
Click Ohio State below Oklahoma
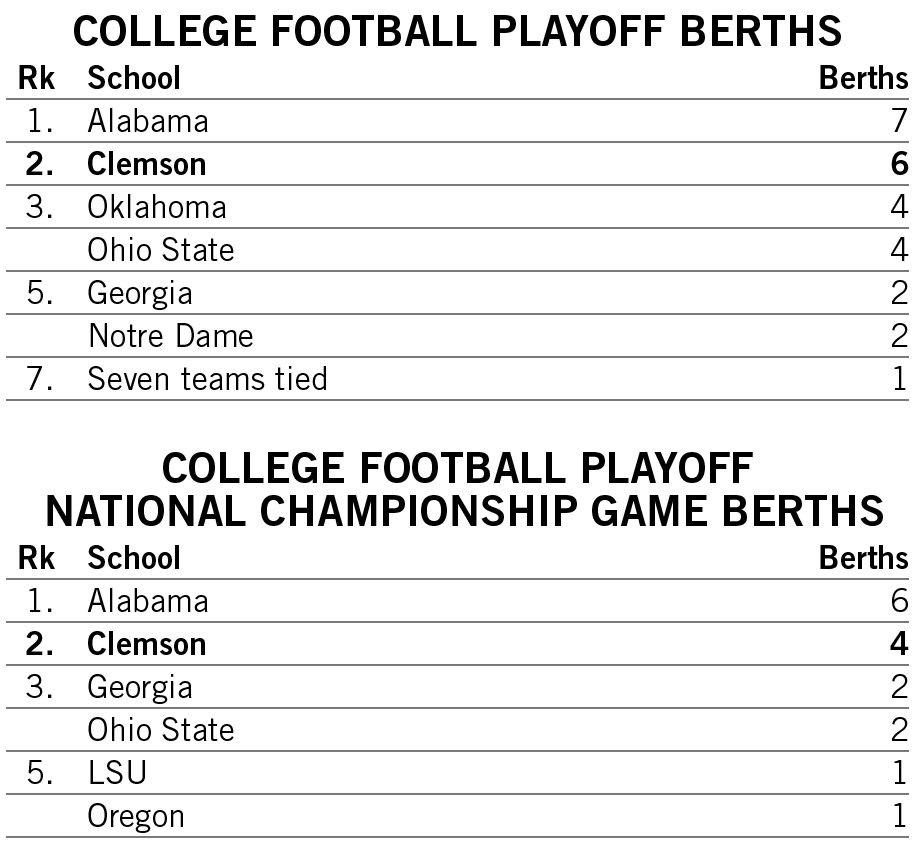[161, 250]
